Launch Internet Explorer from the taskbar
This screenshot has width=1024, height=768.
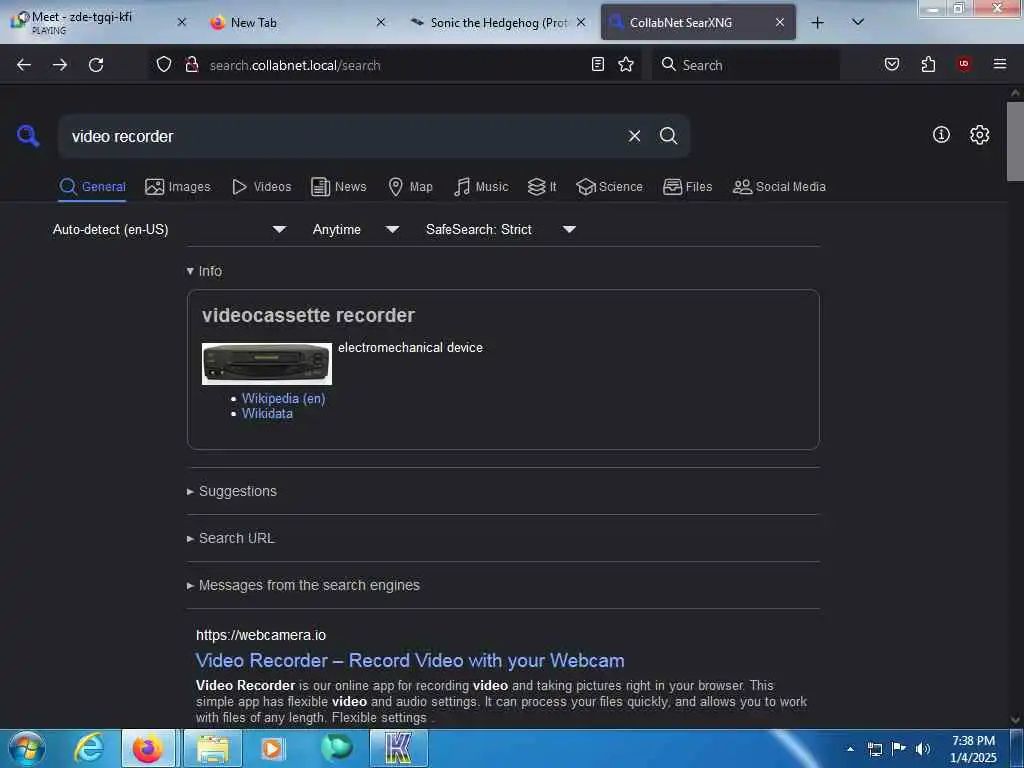[x=89, y=748]
